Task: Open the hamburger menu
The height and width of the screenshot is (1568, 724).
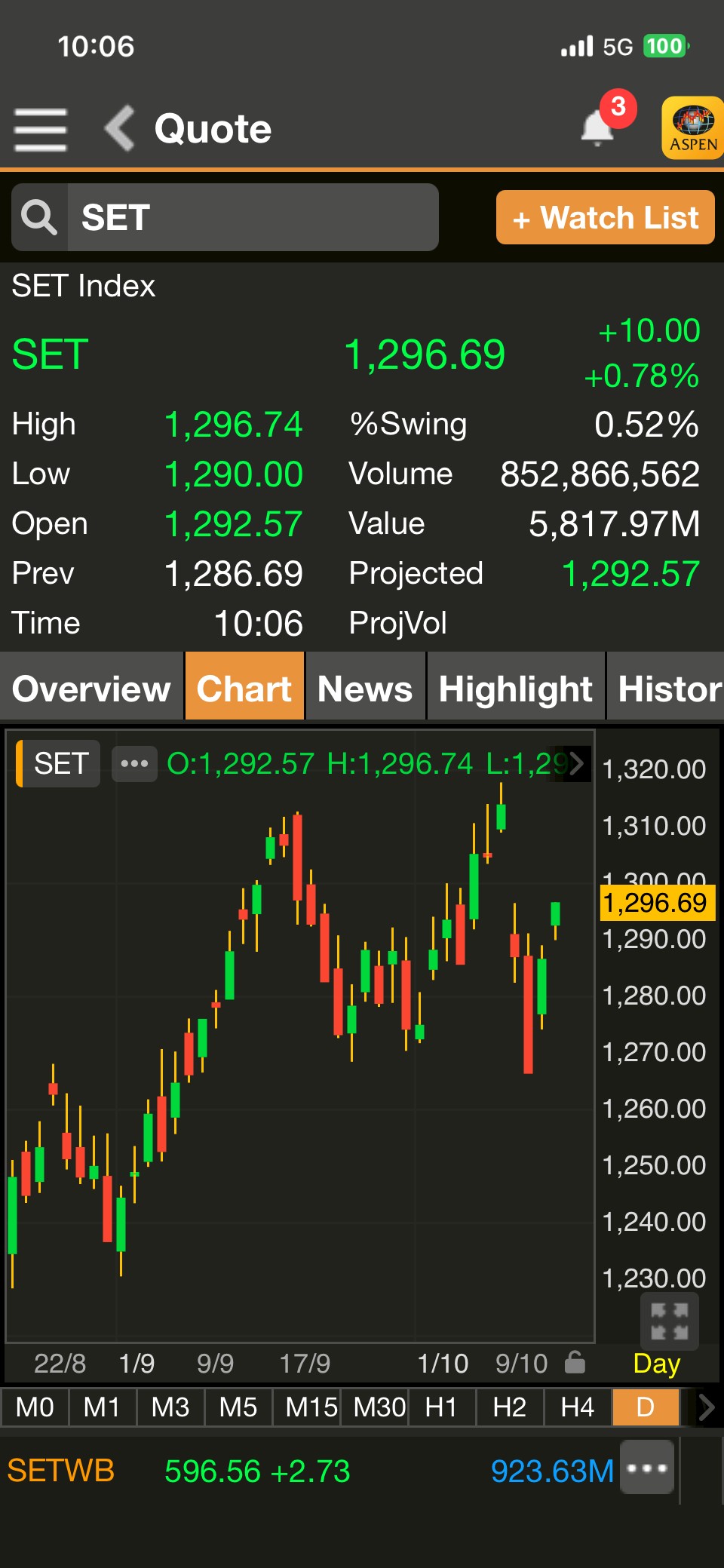Action: (41, 129)
